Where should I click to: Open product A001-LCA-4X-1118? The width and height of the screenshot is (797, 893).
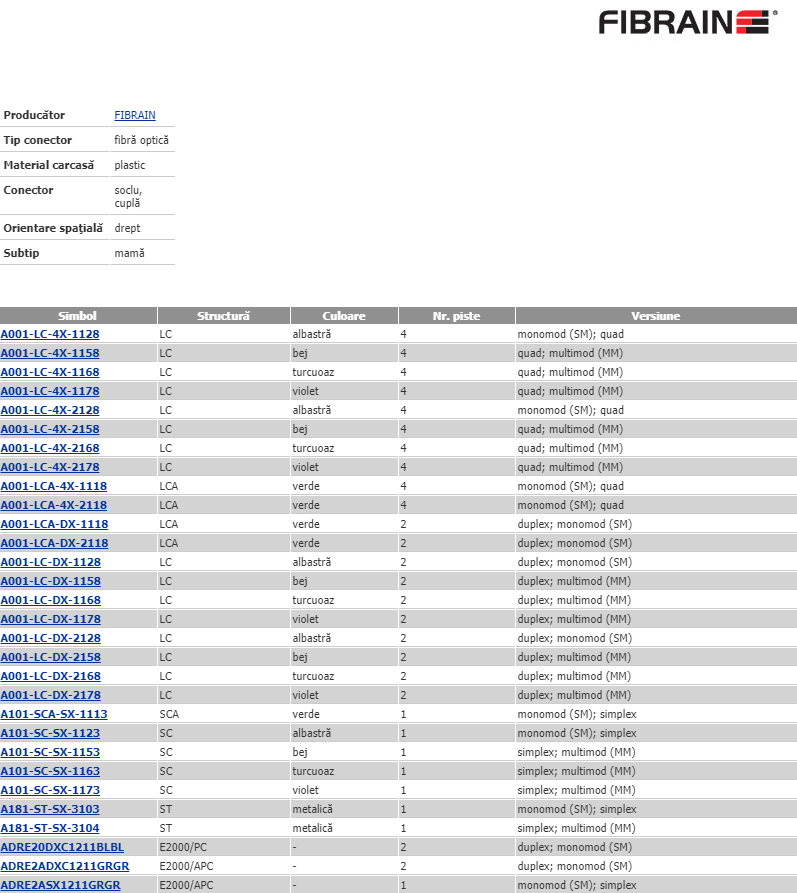point(54,486)
